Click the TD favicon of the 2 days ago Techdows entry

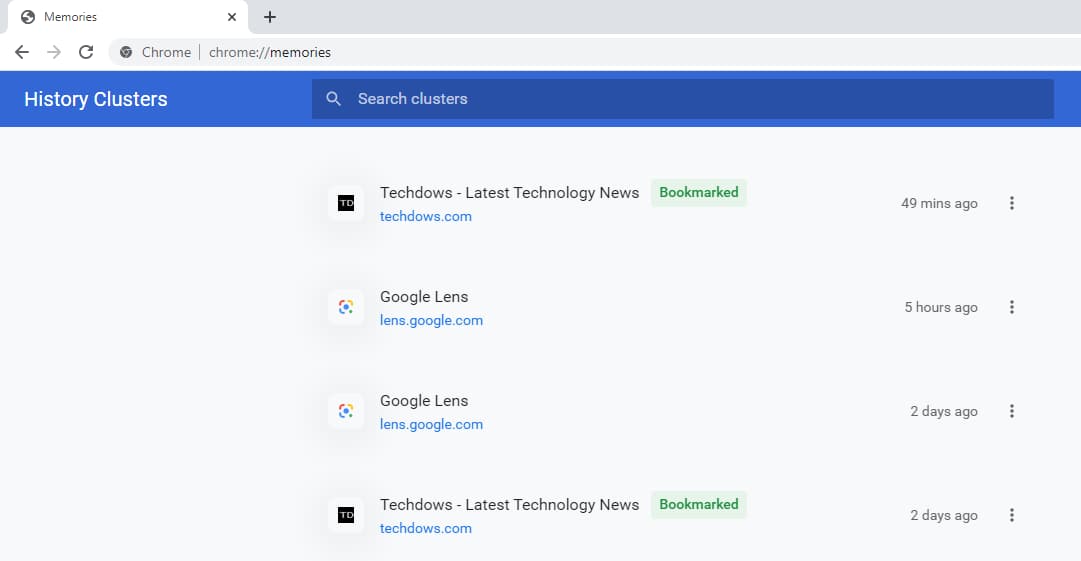pyautogui.click(x=346, y=516)
